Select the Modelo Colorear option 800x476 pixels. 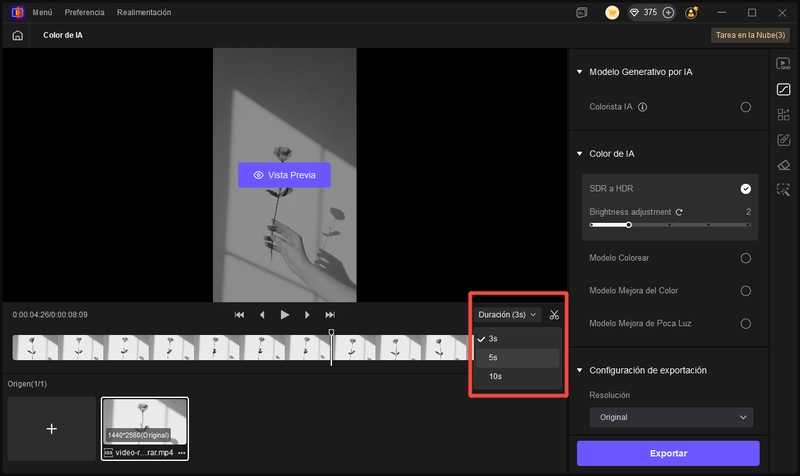tap(745, 258)
